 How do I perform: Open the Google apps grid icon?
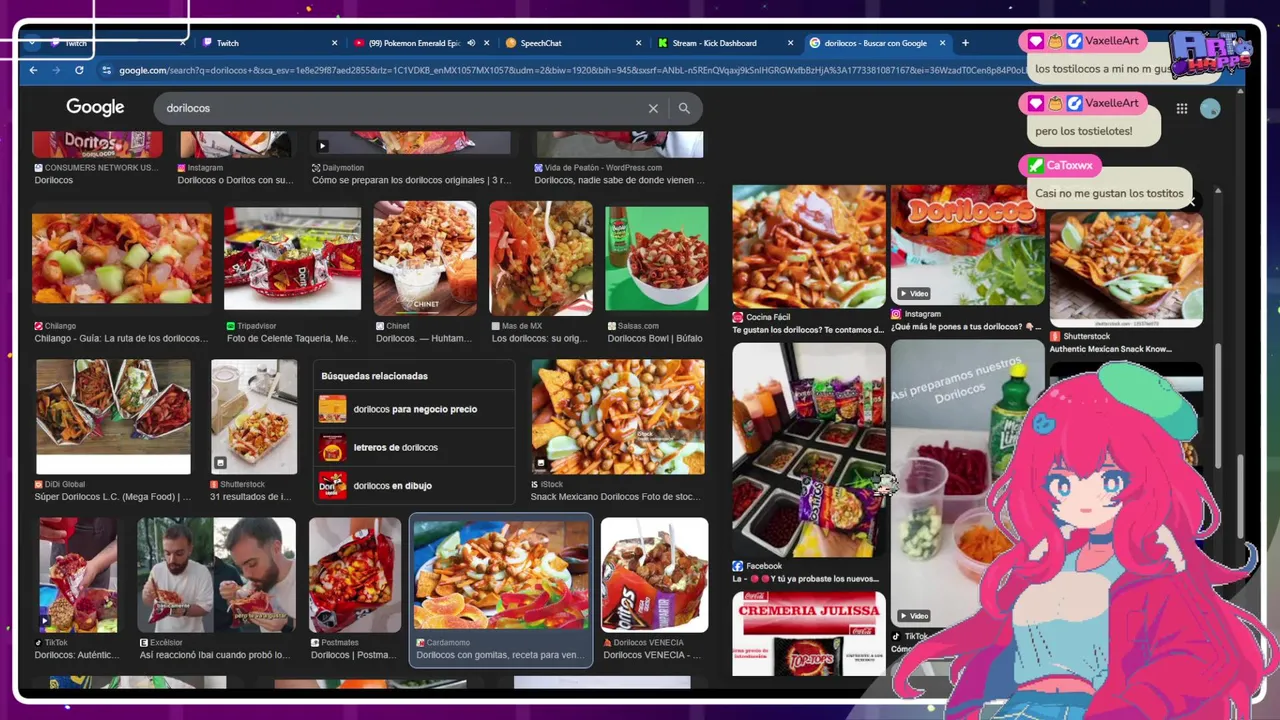[x=1182, y=109]
